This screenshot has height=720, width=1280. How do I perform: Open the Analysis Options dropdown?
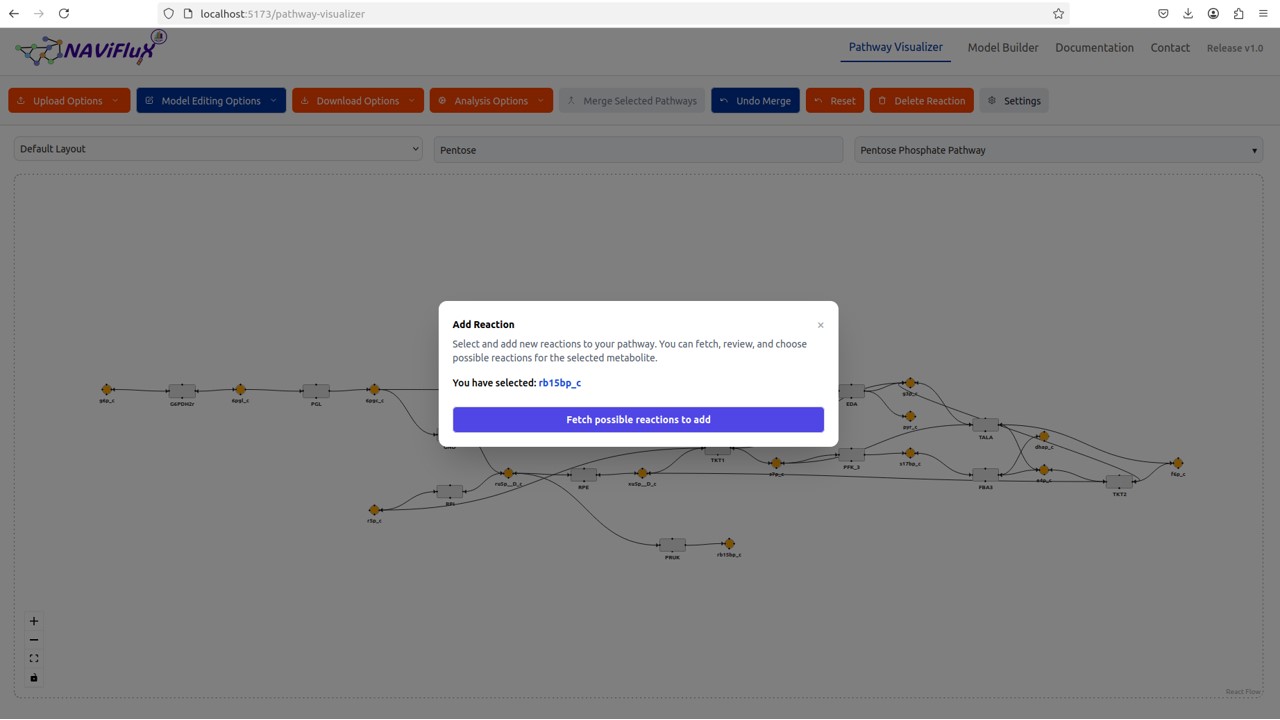(x=491, y=101)
